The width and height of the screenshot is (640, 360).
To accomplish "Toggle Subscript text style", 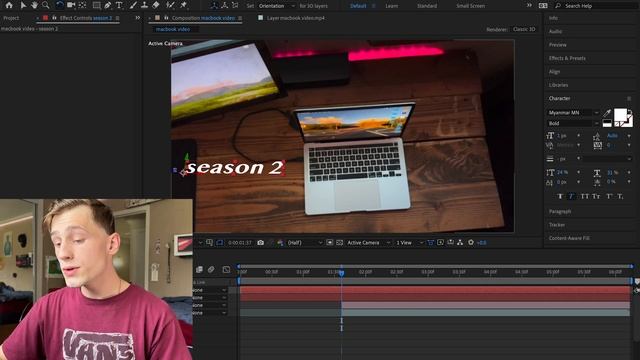I will coord(620,196).
